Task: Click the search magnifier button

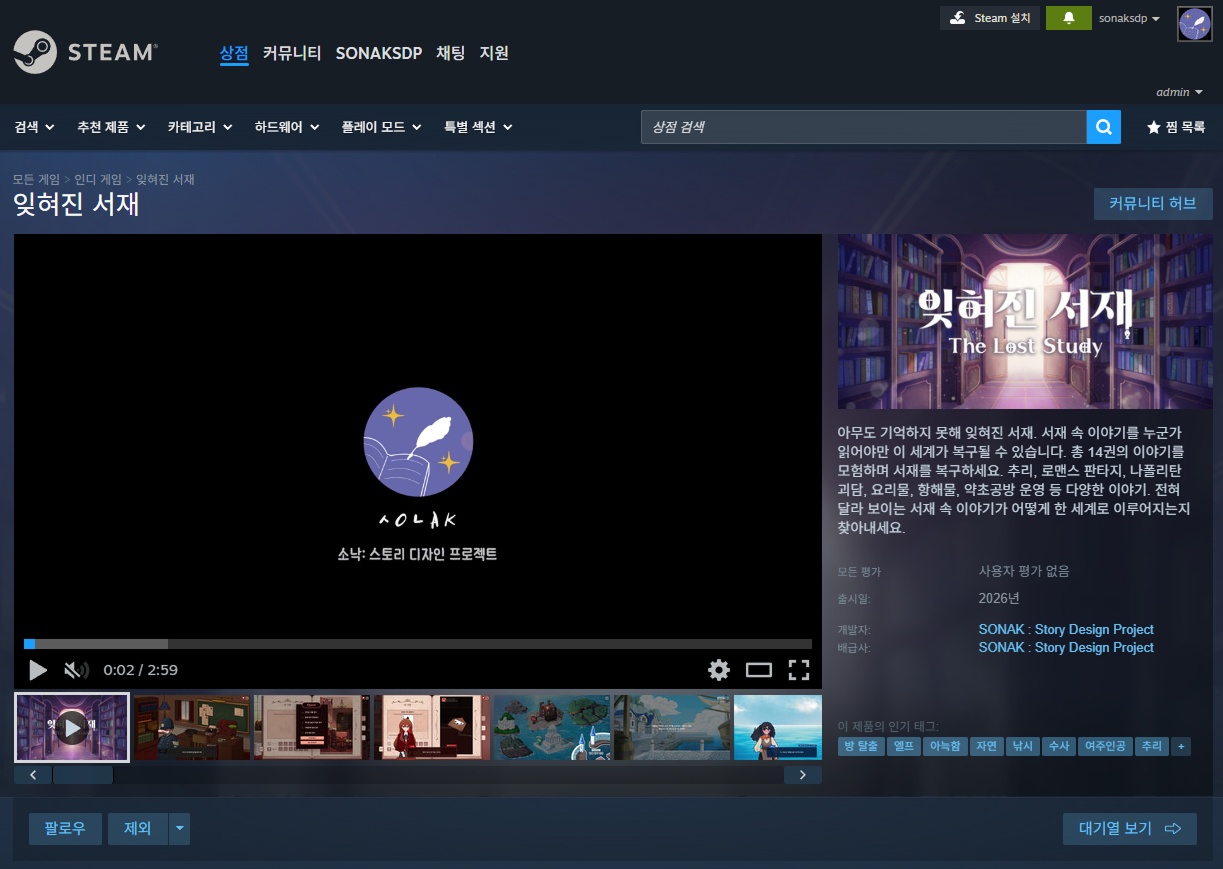Action: pos(1103,127)
